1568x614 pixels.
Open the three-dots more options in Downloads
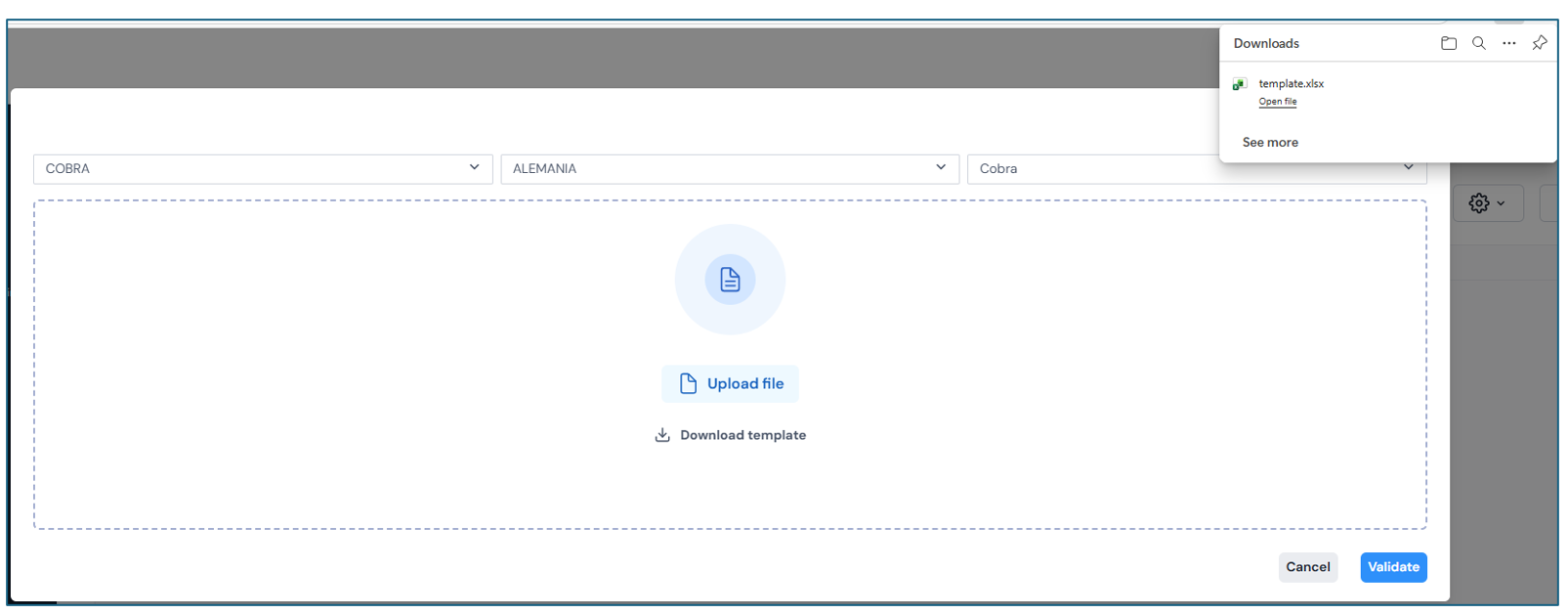pyautogui.click(x=1508, y=43)
